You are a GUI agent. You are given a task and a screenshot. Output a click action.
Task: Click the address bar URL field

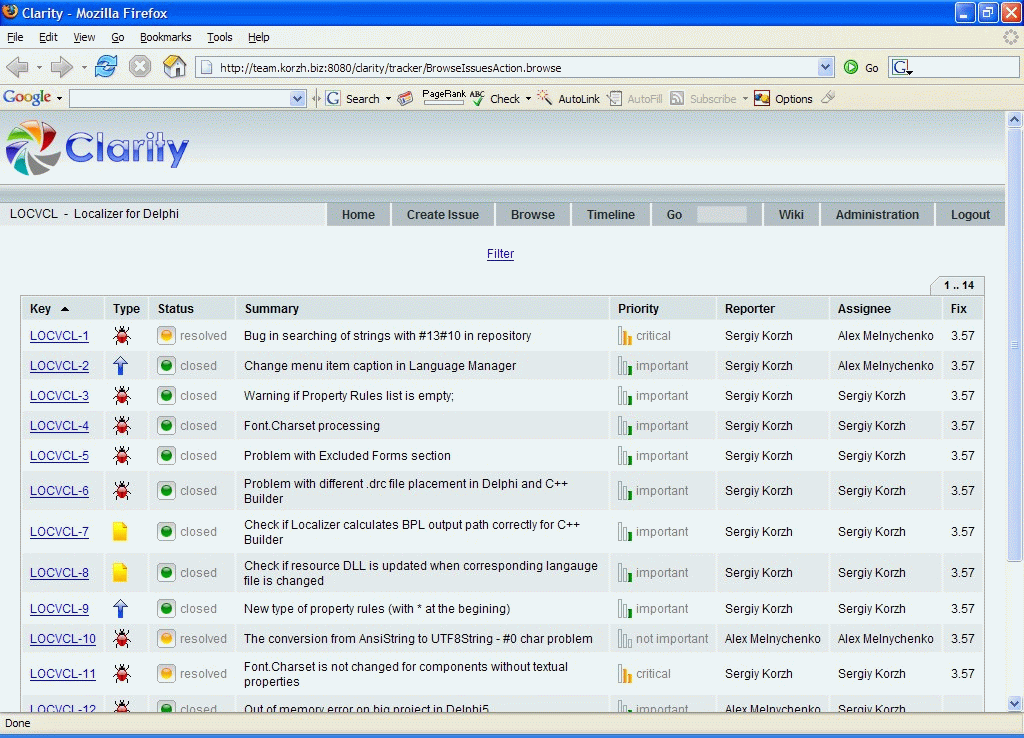pyautogui.click(x=513, y=68)
